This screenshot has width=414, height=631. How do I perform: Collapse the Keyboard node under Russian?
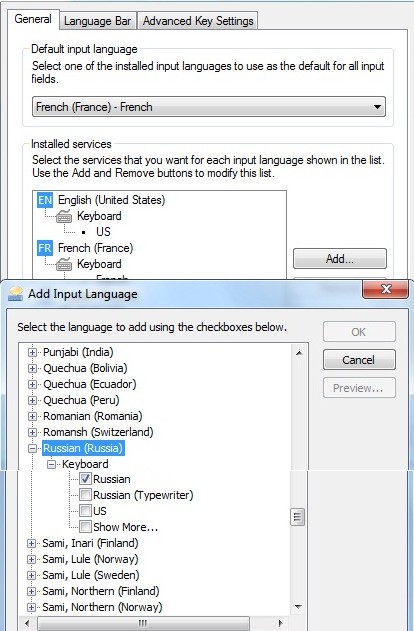(51, 464)
